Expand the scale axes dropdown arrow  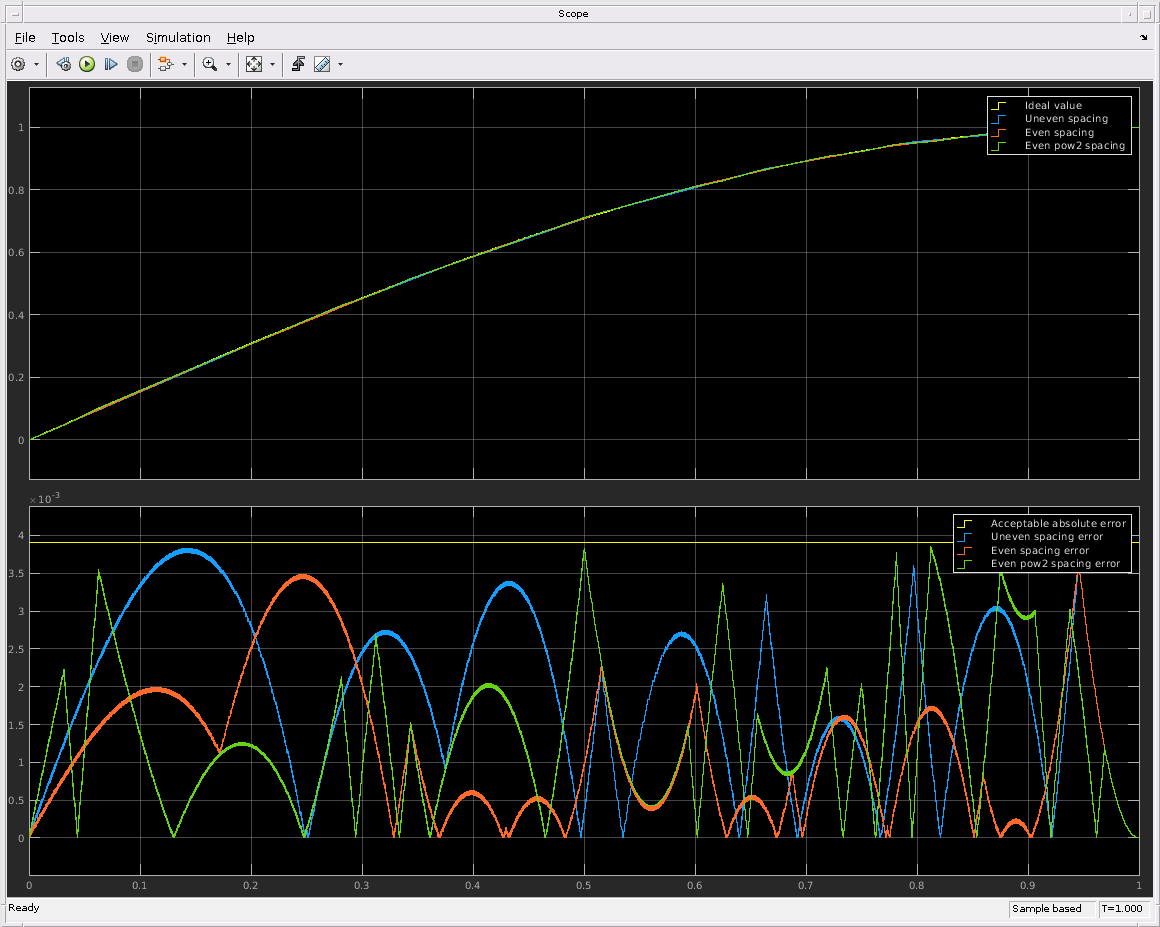272,64
